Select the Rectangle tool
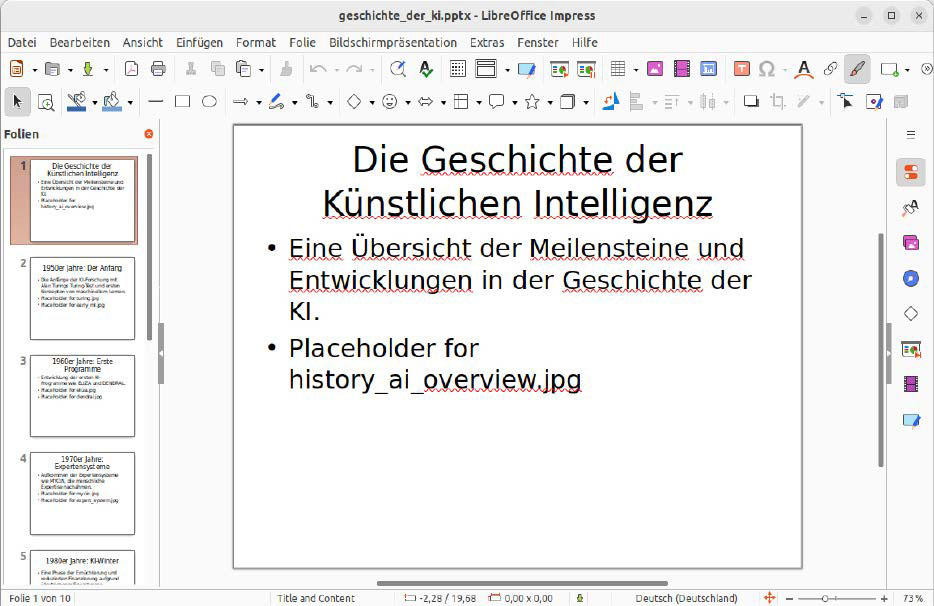Screen dimensions: 934x606 [x=182, y=102]
